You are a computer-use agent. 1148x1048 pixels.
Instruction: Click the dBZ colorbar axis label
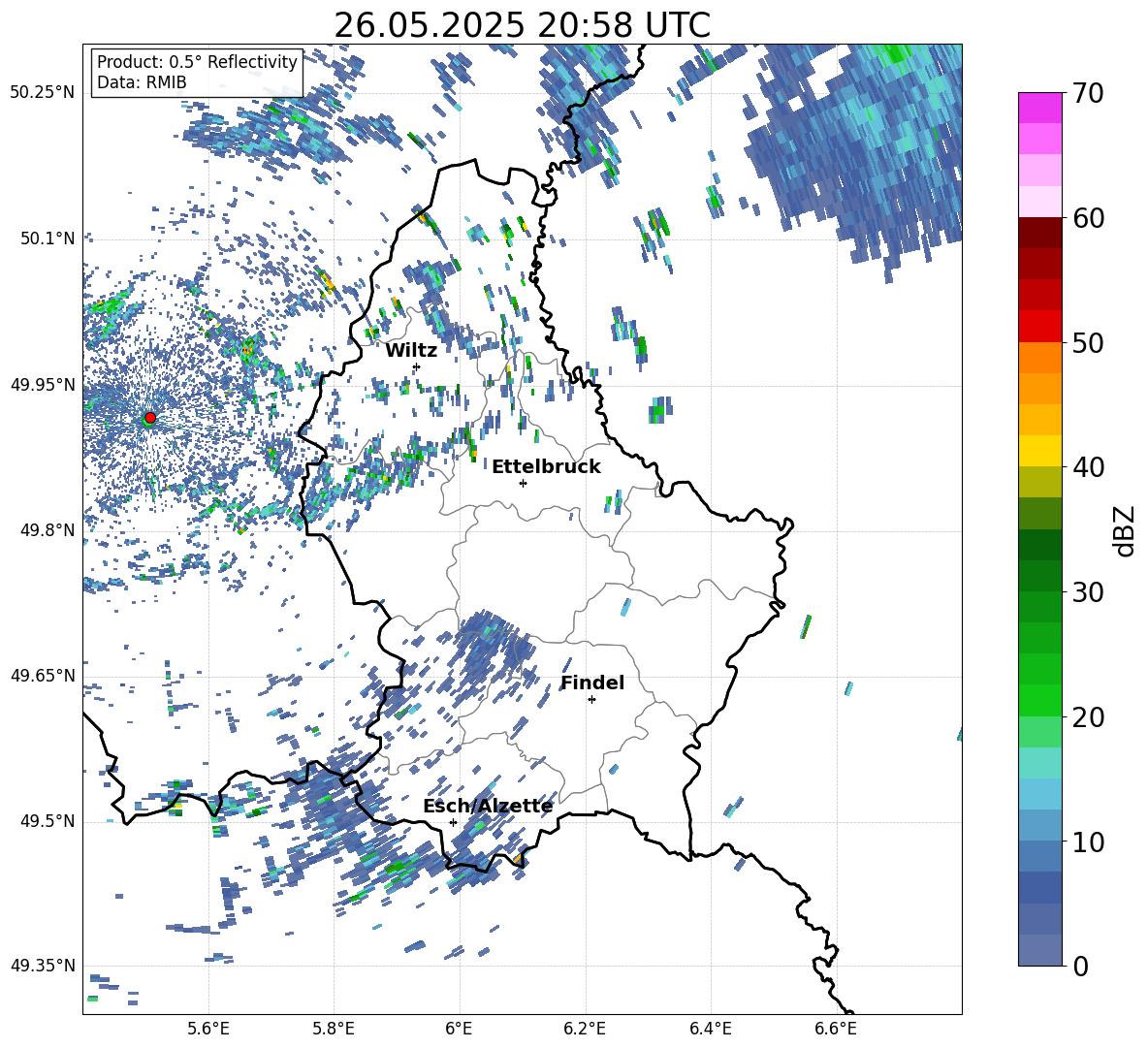tap(1126, 530)
